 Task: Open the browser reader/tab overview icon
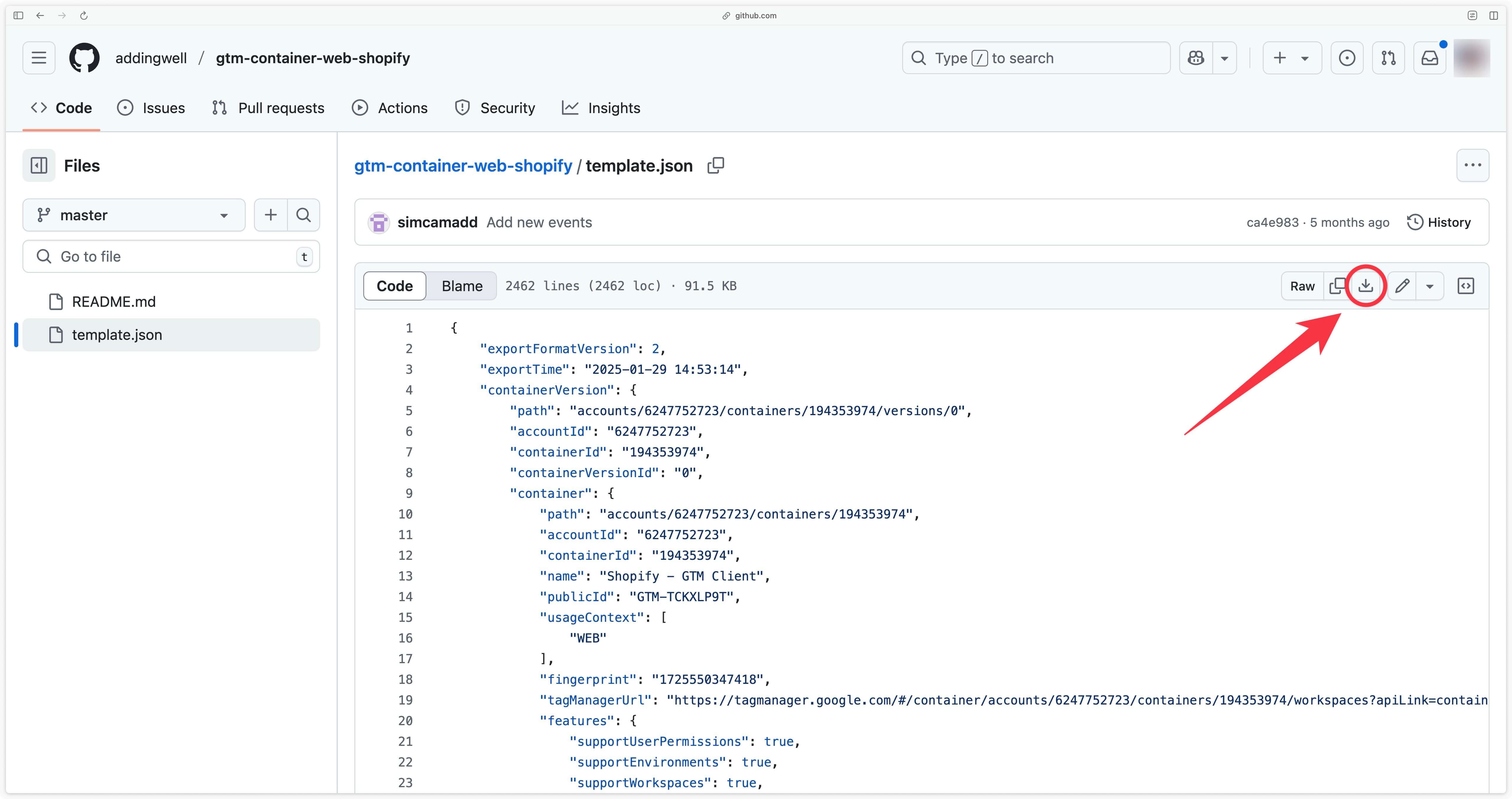point(1472,15)
